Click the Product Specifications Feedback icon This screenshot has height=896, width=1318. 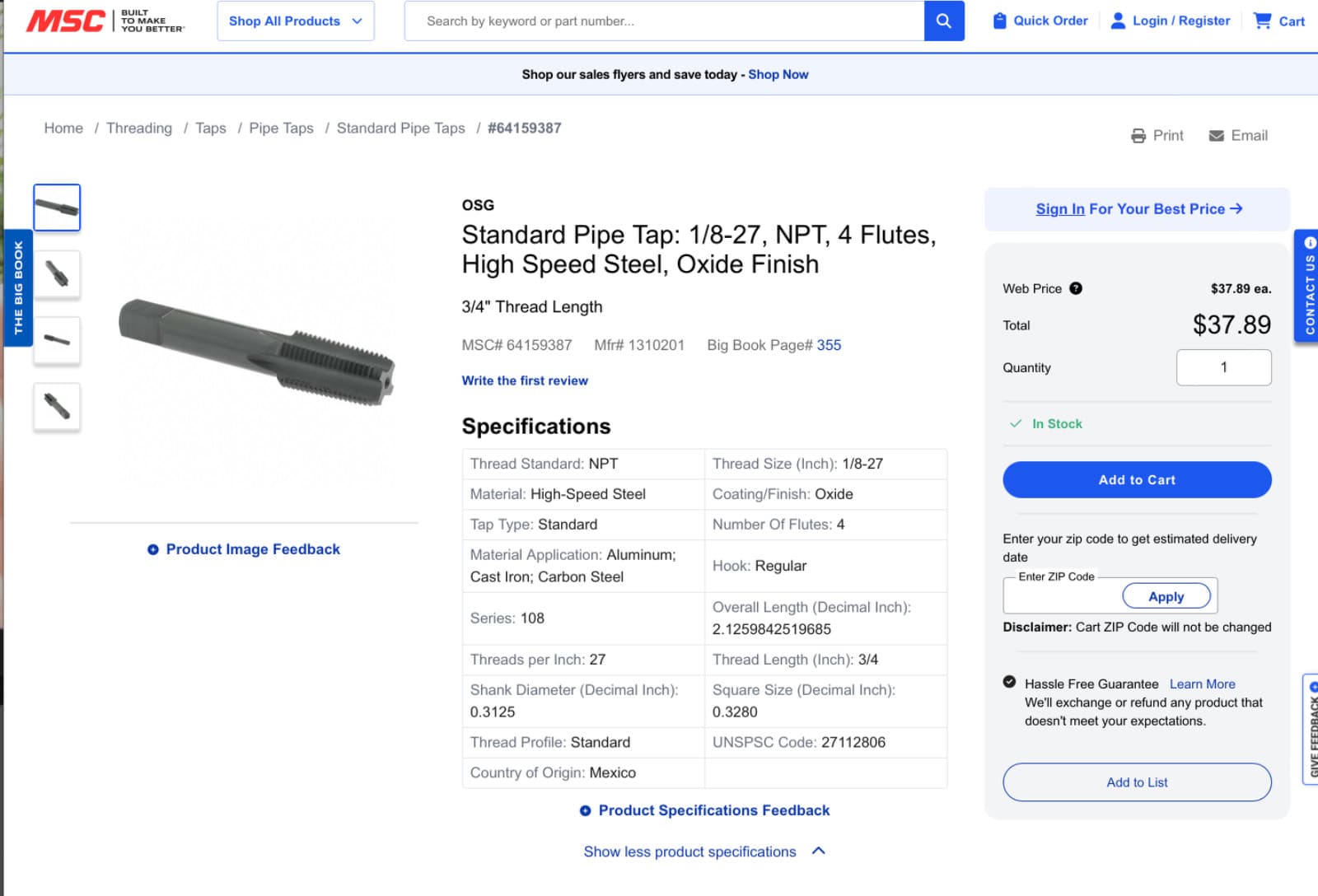[585, 810]
